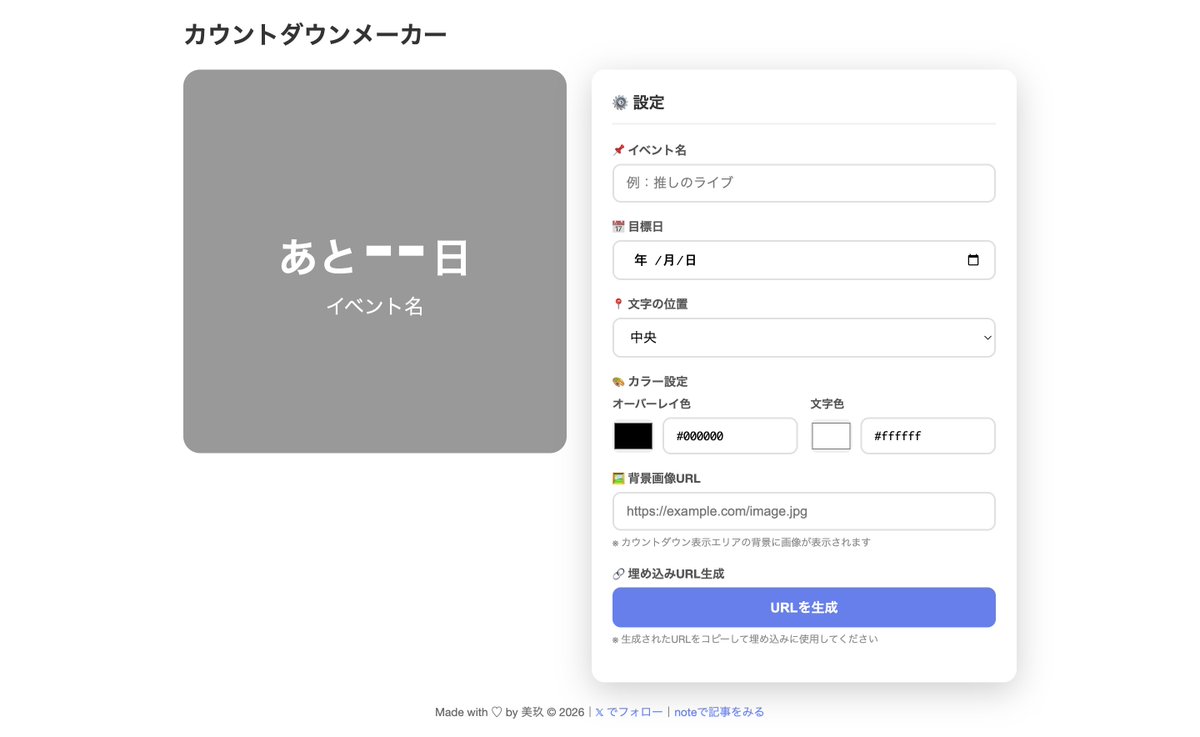The width and height of the screenshot is (1200, 737).
Task: Click the black オーバーレイ色 color swatch
Action: (x=632, y=435)
